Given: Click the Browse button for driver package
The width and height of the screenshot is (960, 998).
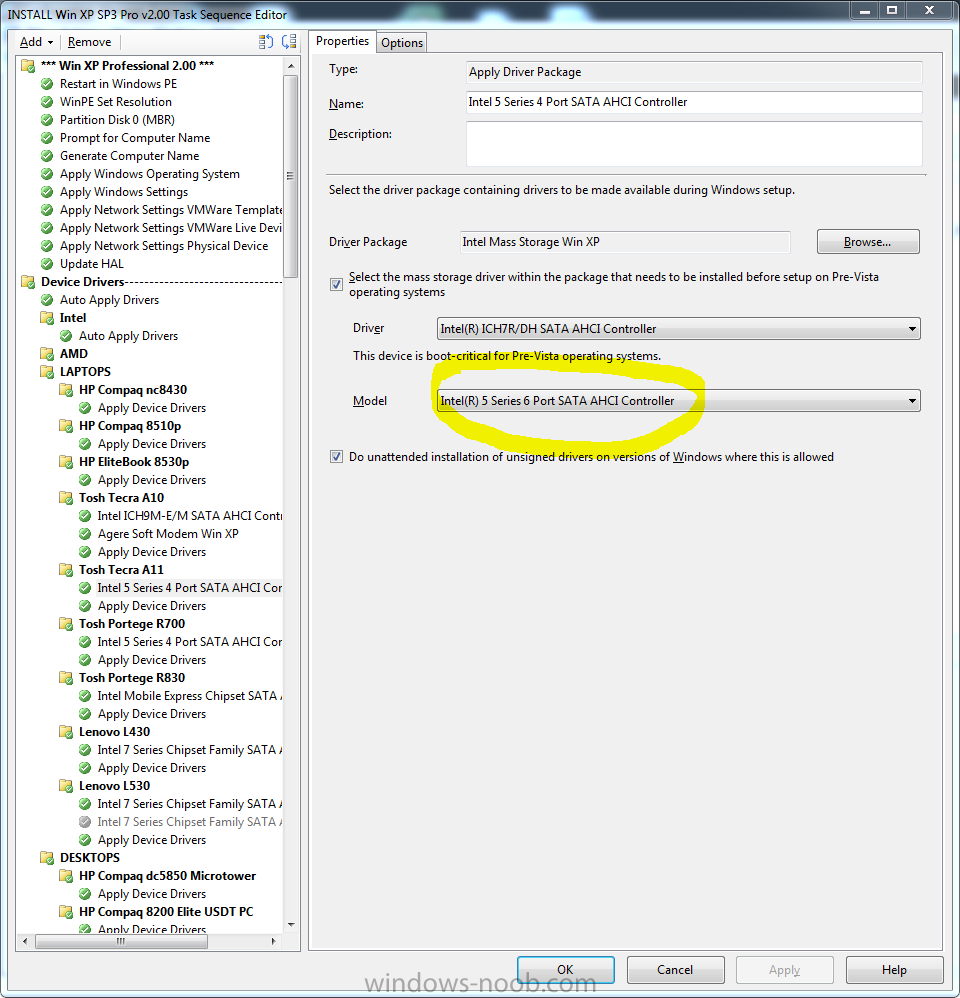Looking at the screenshot, I should tap(868, 242).
